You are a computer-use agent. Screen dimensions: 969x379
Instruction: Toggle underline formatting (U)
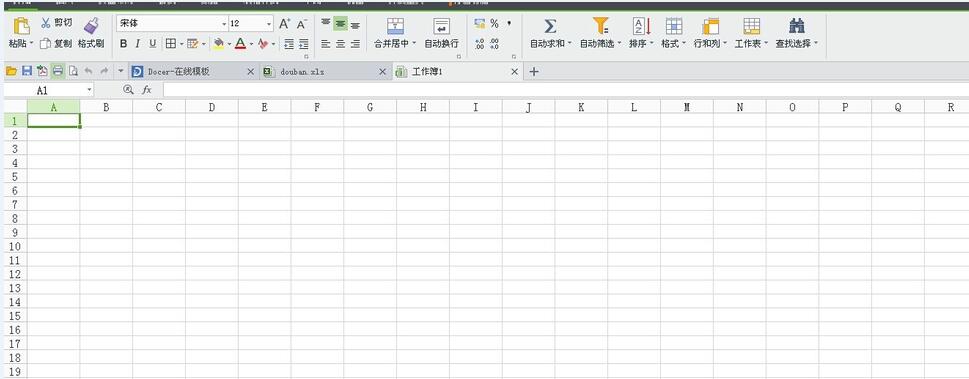(x=153, y=44)
